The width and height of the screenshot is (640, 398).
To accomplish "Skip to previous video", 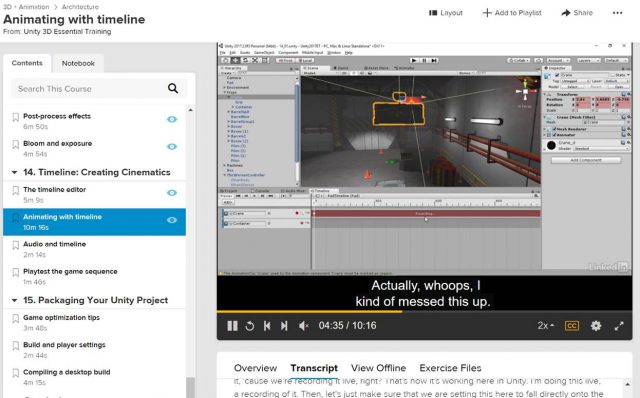I will (267, 326).
